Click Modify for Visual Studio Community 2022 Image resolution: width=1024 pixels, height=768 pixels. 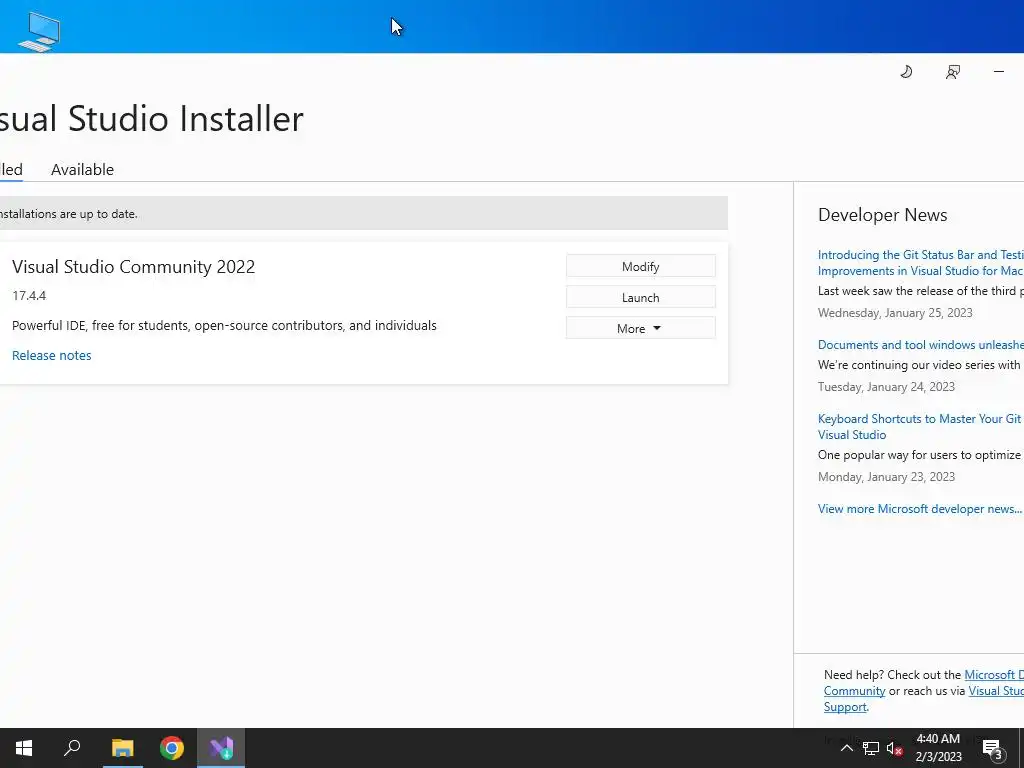click(x=641, y=266)
